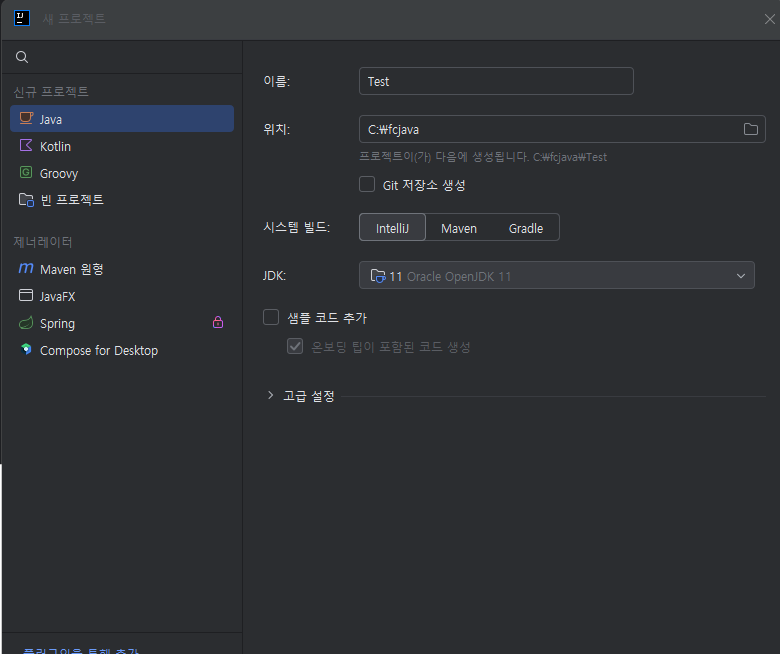Select Spring generator
Viewport: 780px width, 654px height.
point(122,323)
